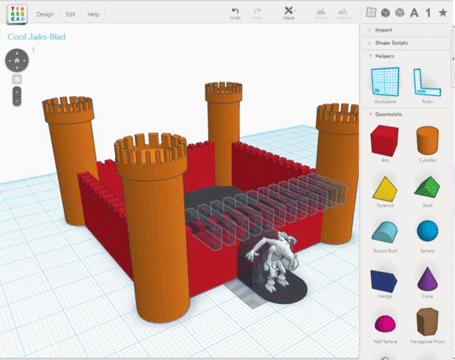Screen dimensions: 455x360
Task: Select the white creature figure model
Action: click(272, 261)
